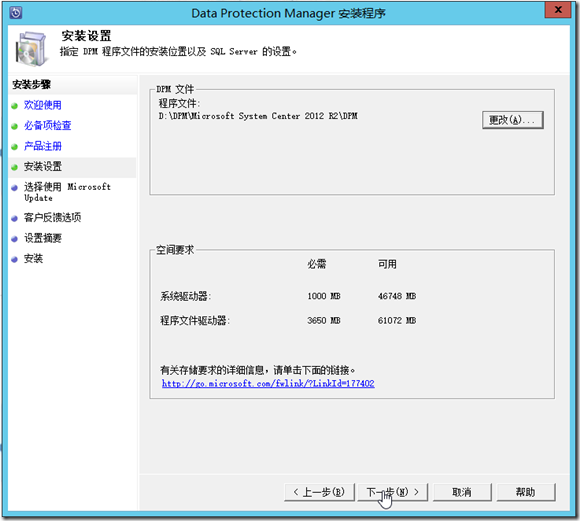Click the green bullet beside 必备项检查
The height and width of the screenshot is (521, 580).
14,127
